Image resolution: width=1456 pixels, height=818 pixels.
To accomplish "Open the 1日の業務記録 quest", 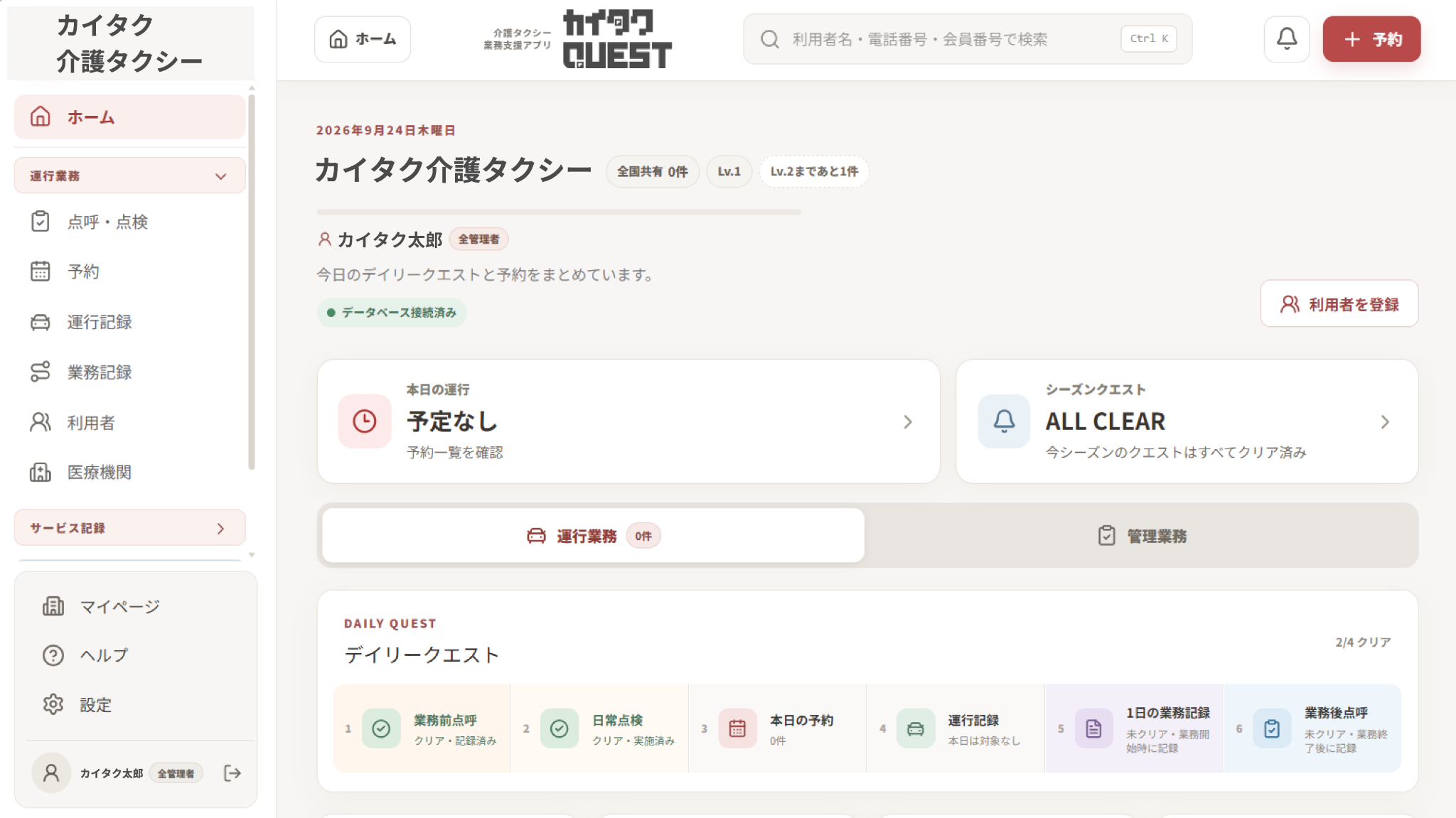I will [x=1135, y=728].
